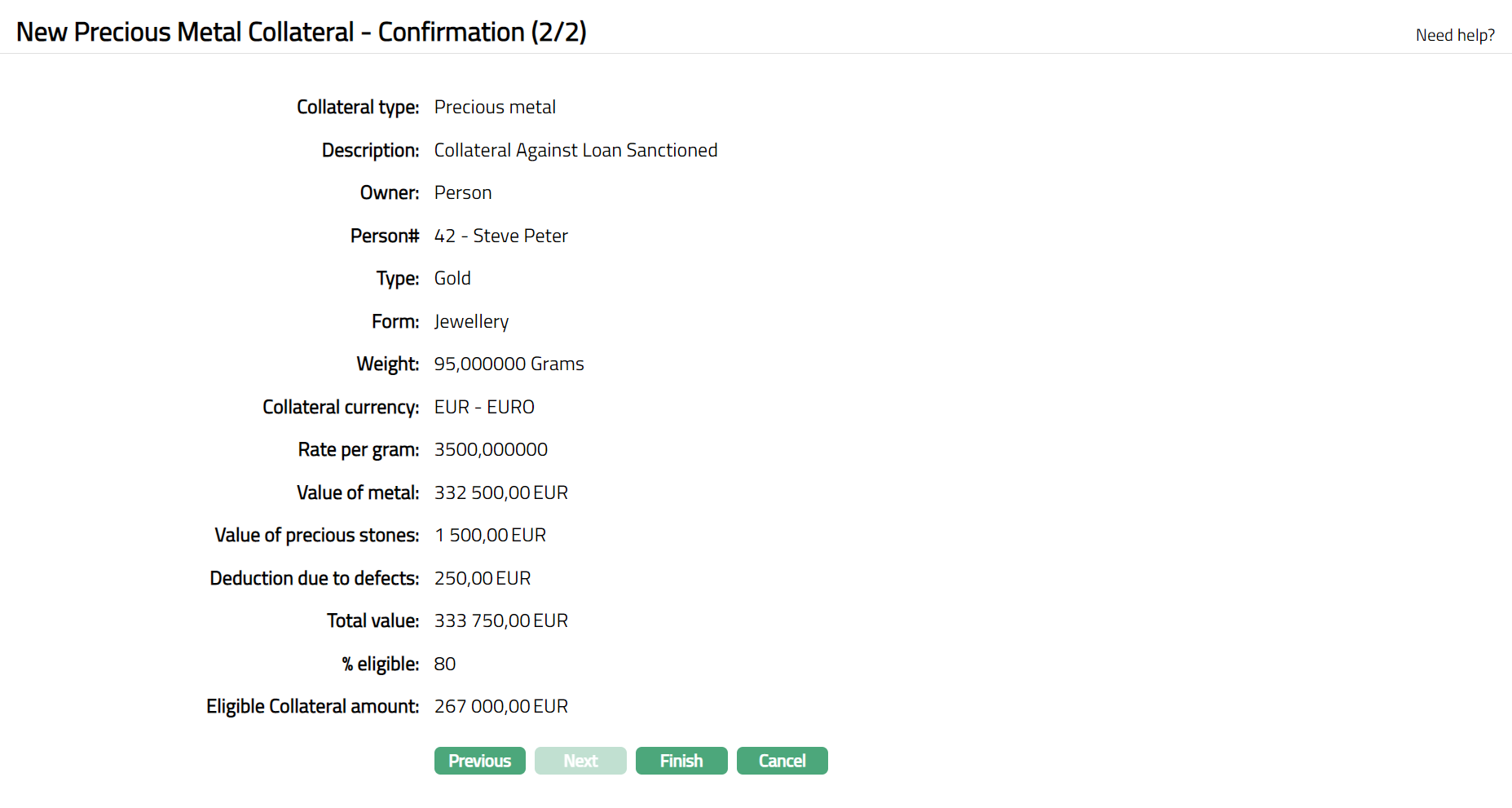Click the Jewellery form value

[471, 322]
